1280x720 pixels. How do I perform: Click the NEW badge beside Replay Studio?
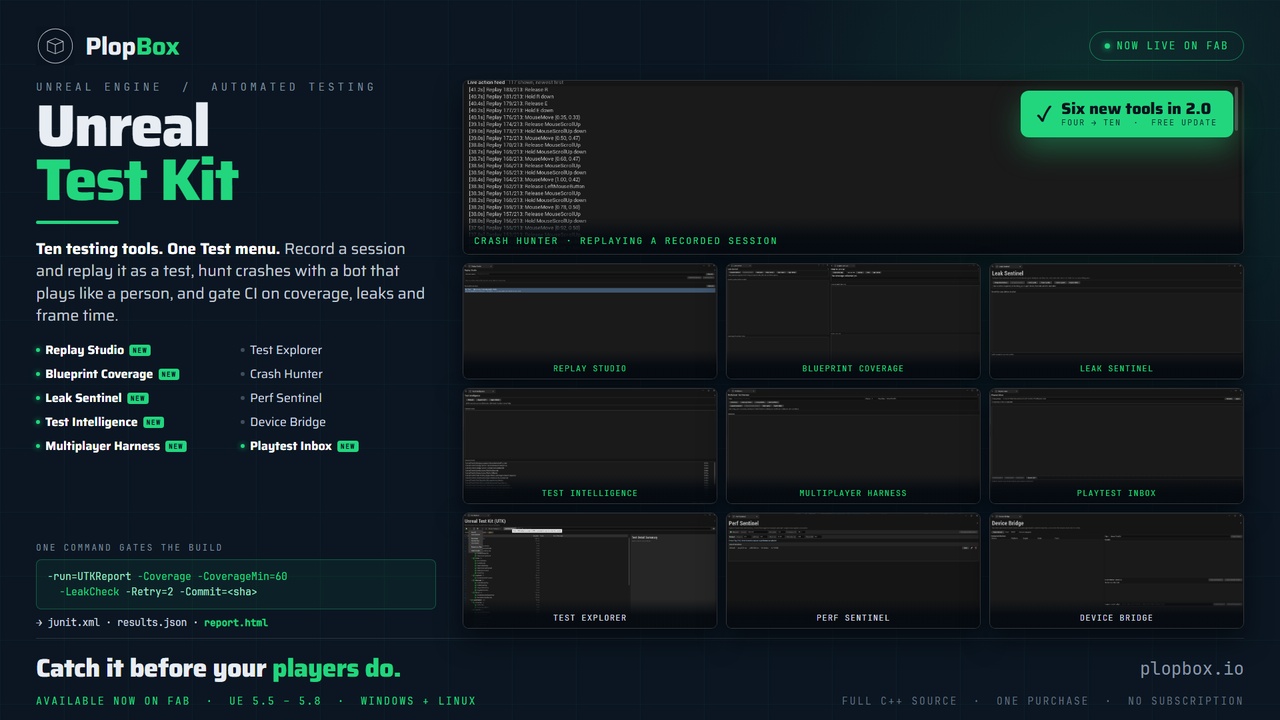pyautogui.click(x=140, y=350)
